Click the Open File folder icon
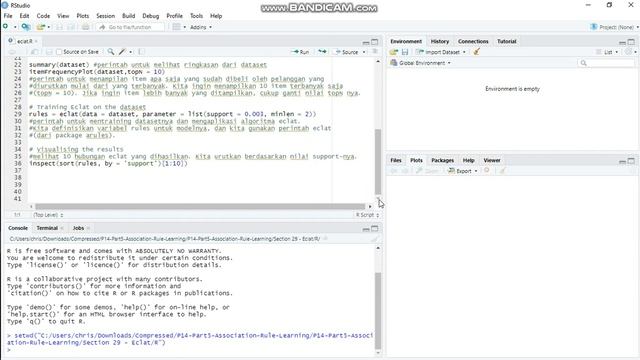 pyautogui.click(x=40, y=27)
